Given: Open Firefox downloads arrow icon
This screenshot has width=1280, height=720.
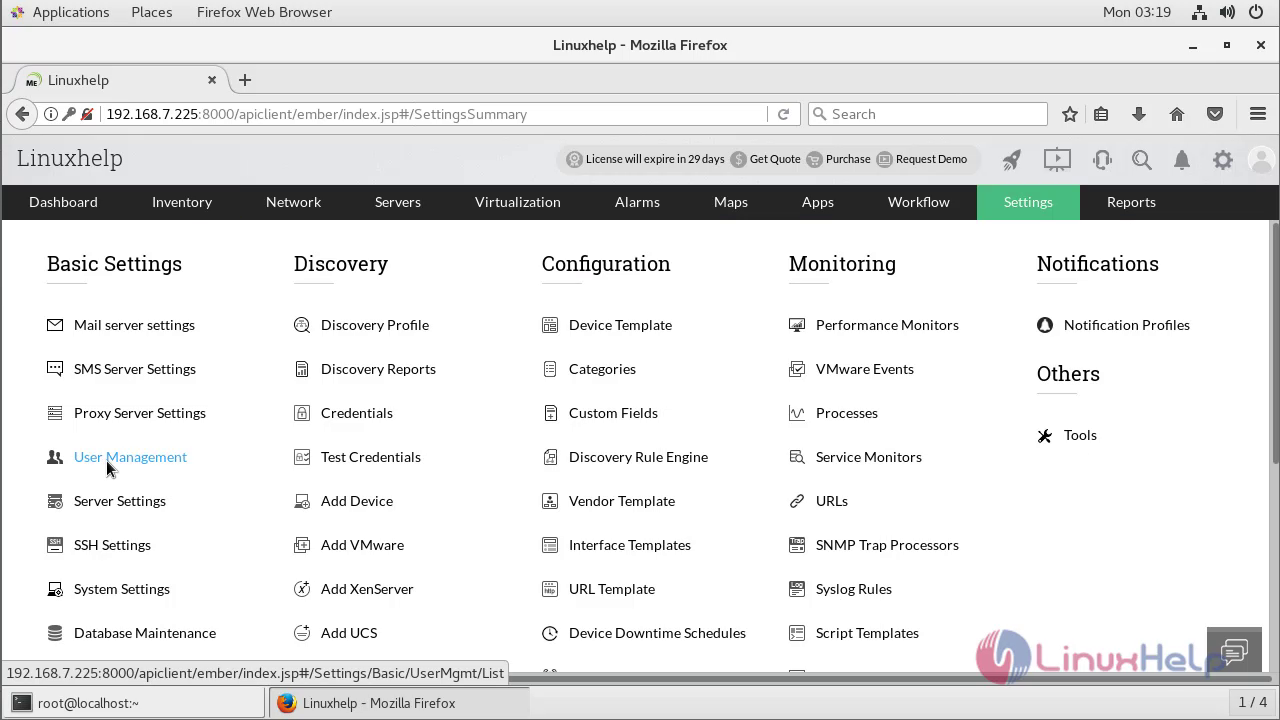Looking at the screenshot, I should pos(1139,114).
